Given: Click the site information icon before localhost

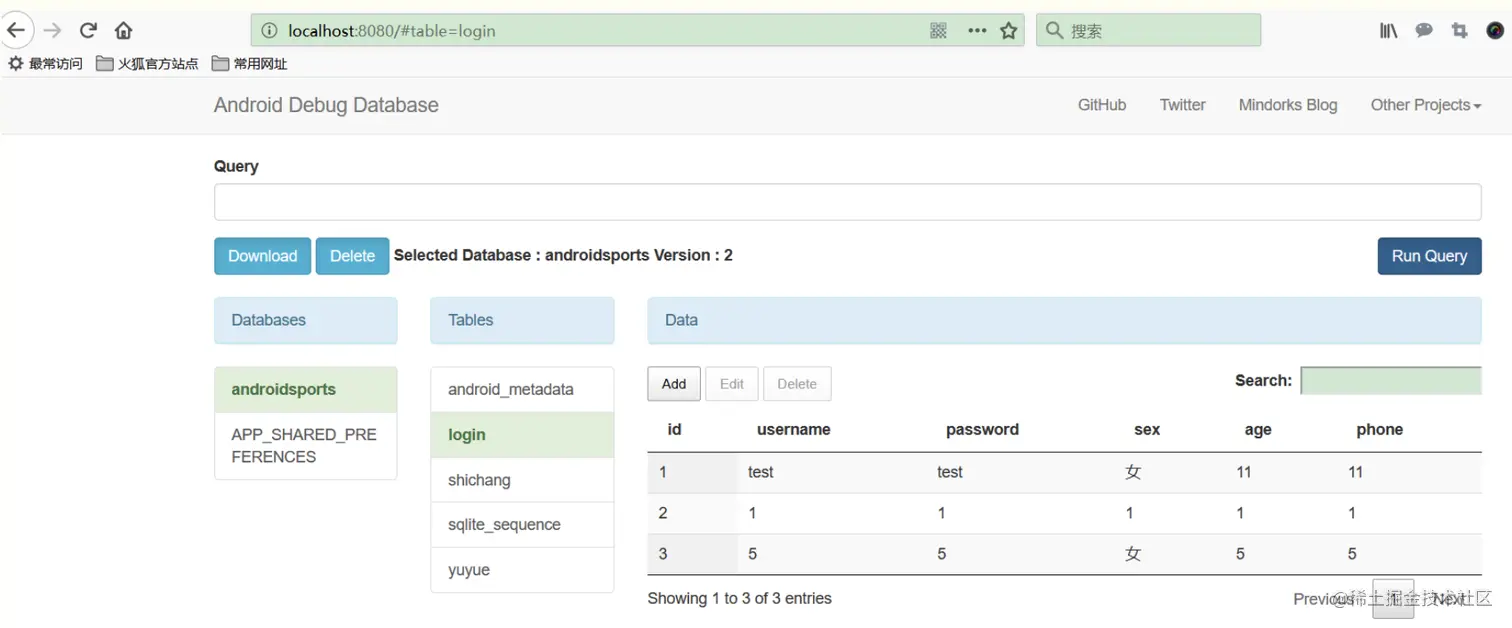Looking at the screenshot, I should click(268, 31).
